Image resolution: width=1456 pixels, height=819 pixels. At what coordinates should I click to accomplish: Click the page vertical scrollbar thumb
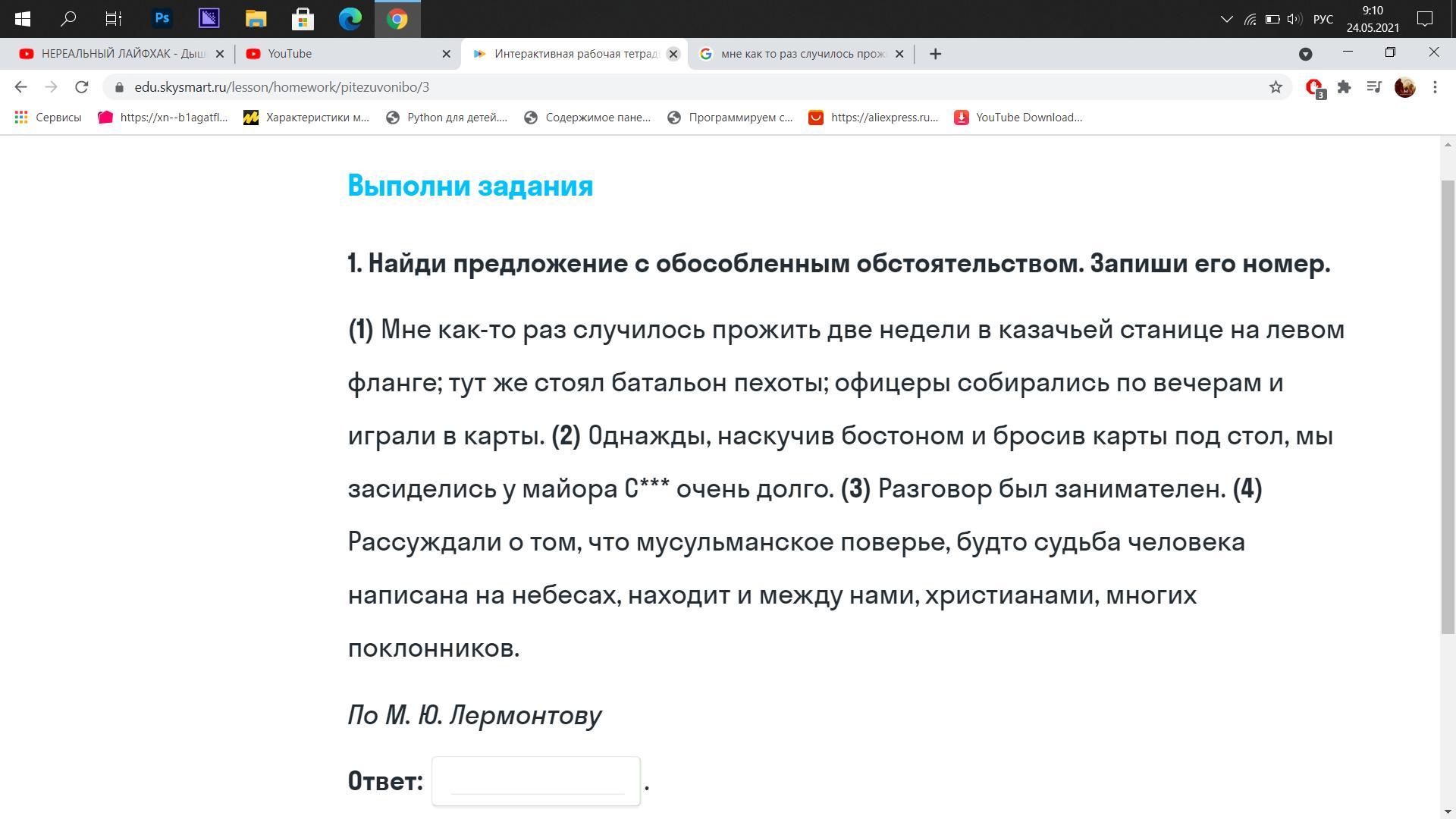tap(1448, 406)
